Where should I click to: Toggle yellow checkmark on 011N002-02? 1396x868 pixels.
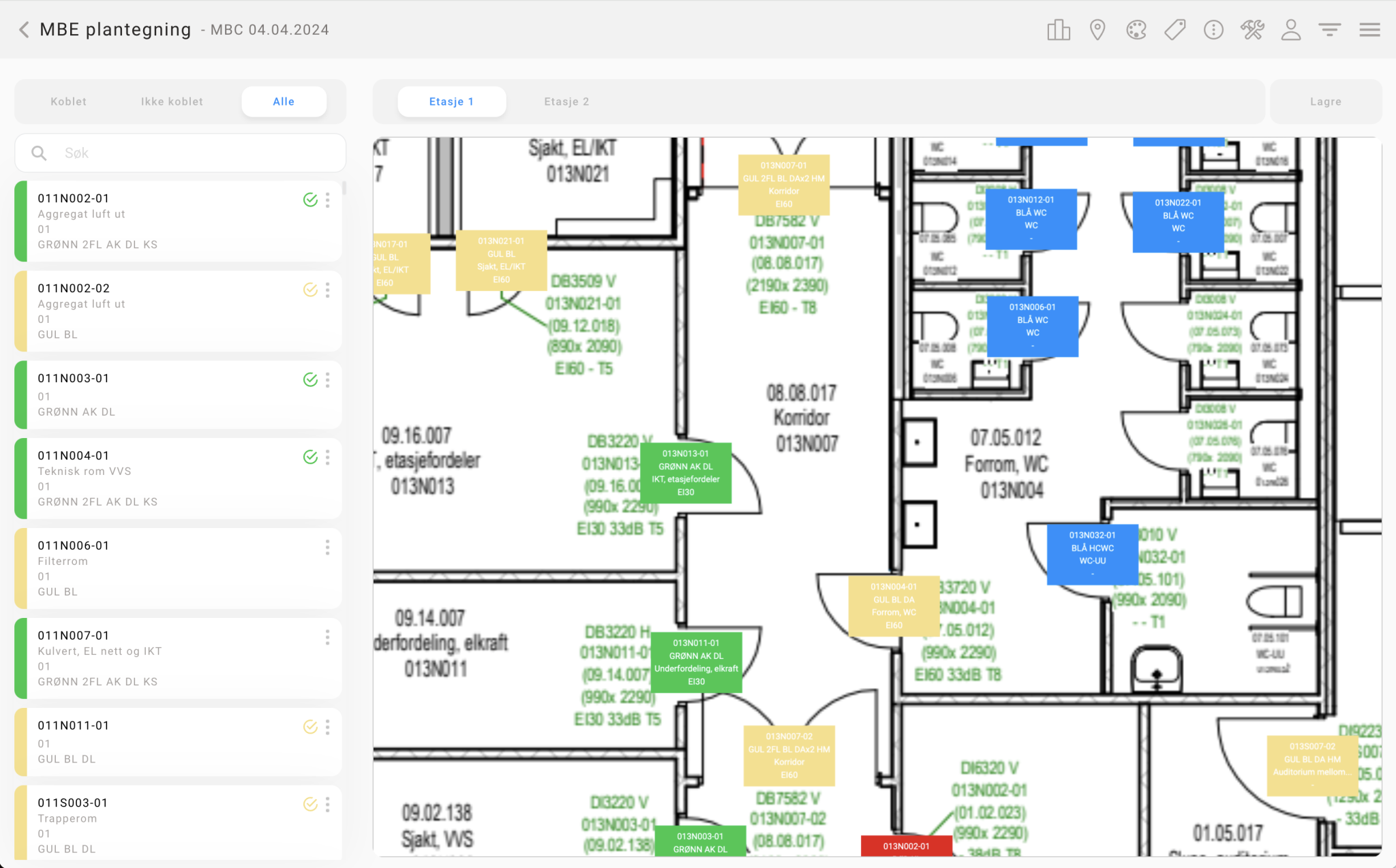pos(310,290)
